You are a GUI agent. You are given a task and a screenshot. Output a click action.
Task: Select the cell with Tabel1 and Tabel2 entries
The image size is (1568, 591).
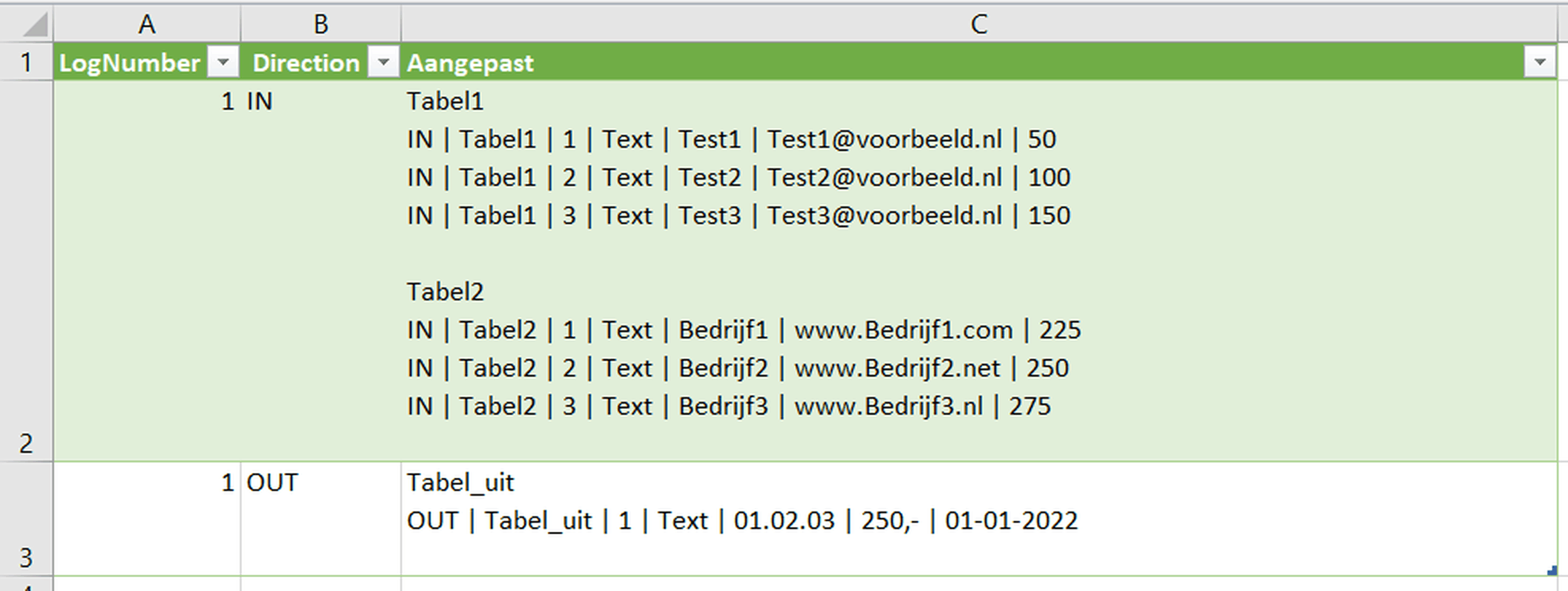click(978, 271)
